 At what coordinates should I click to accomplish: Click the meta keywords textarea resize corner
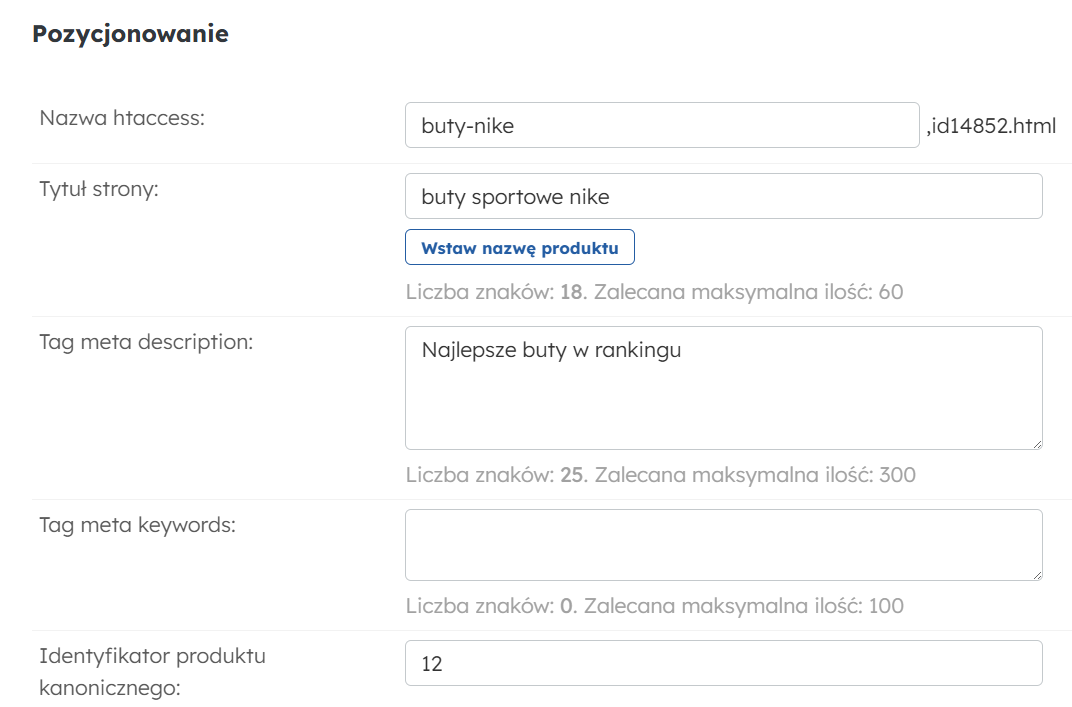(1036, 574)
